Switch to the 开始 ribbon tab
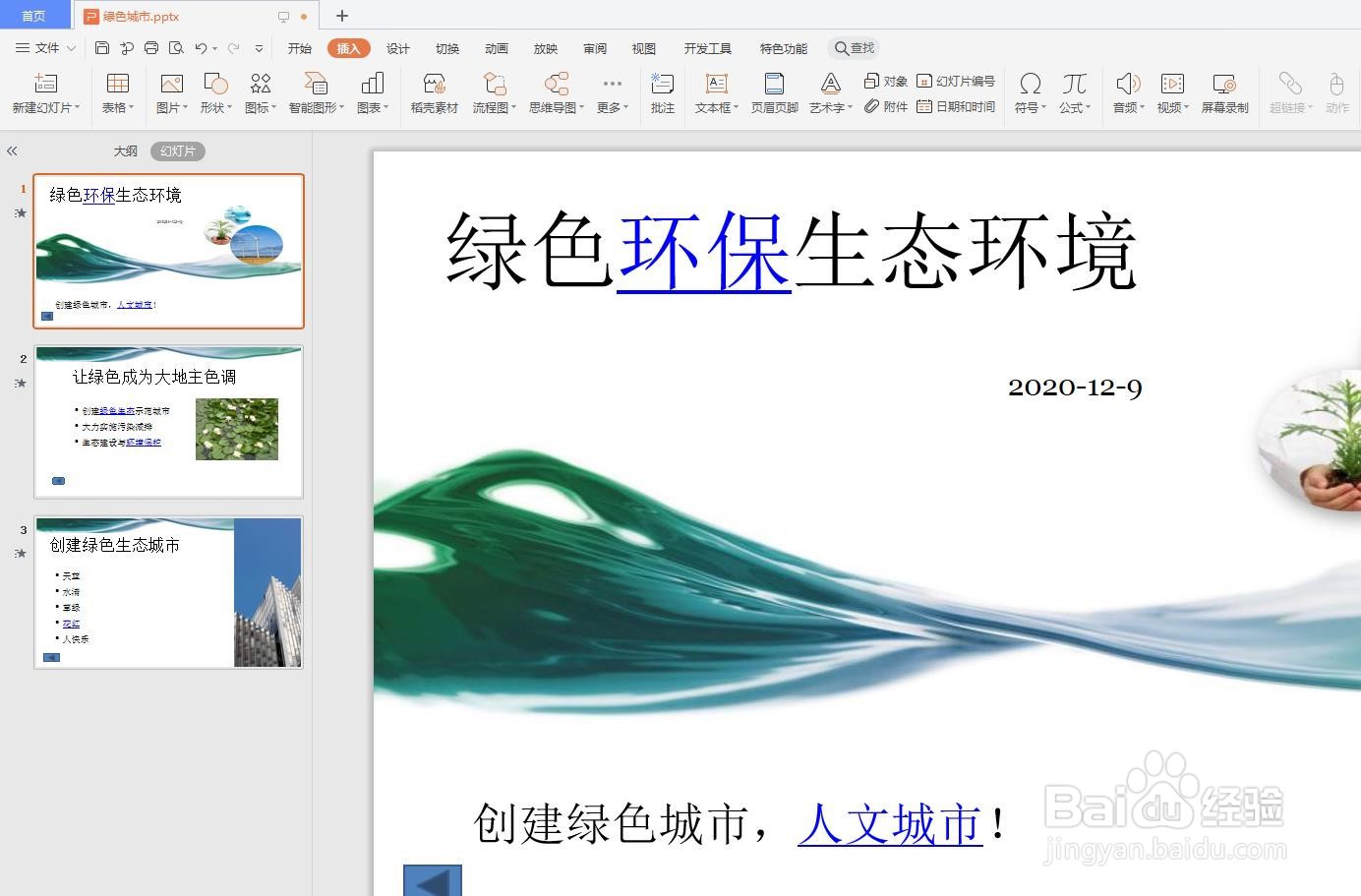1361x896 pixels. [x=300, y=48]
